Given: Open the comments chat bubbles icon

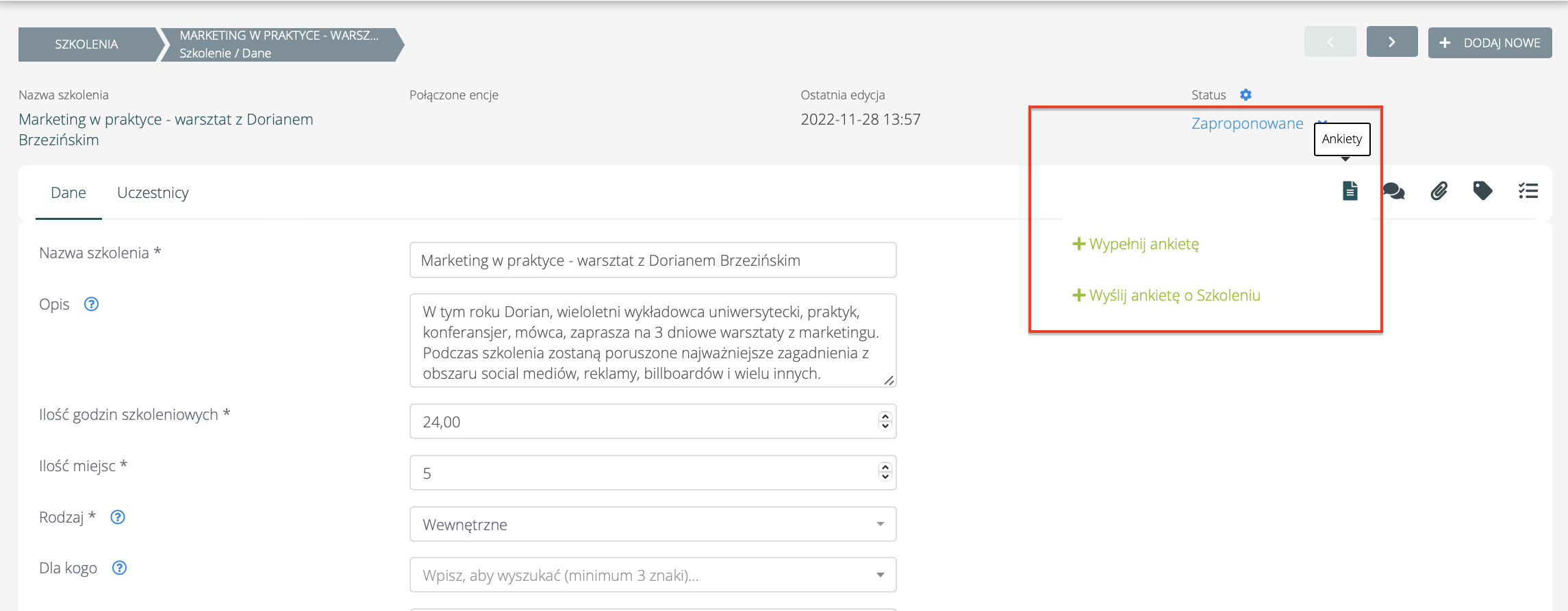Looking at the screenshot, I should pyautogui.click(x=1393, y=190).
